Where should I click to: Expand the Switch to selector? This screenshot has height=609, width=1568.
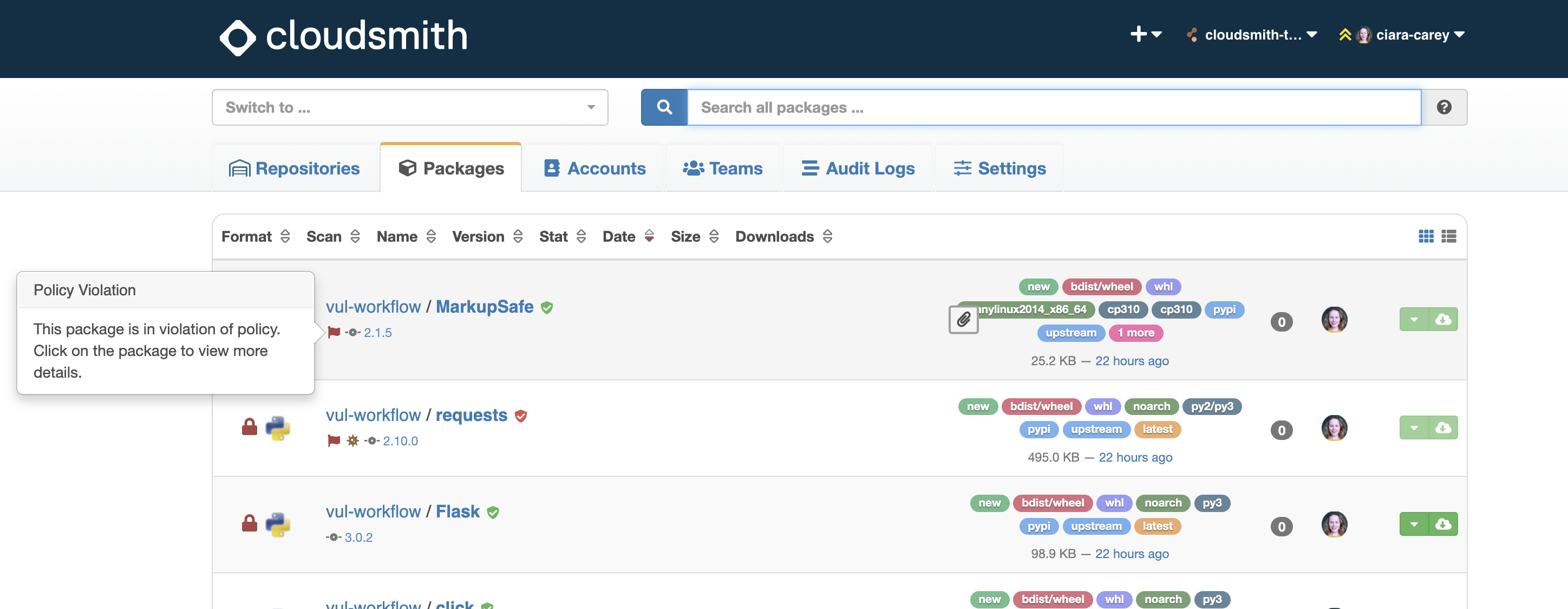point(410,107)
